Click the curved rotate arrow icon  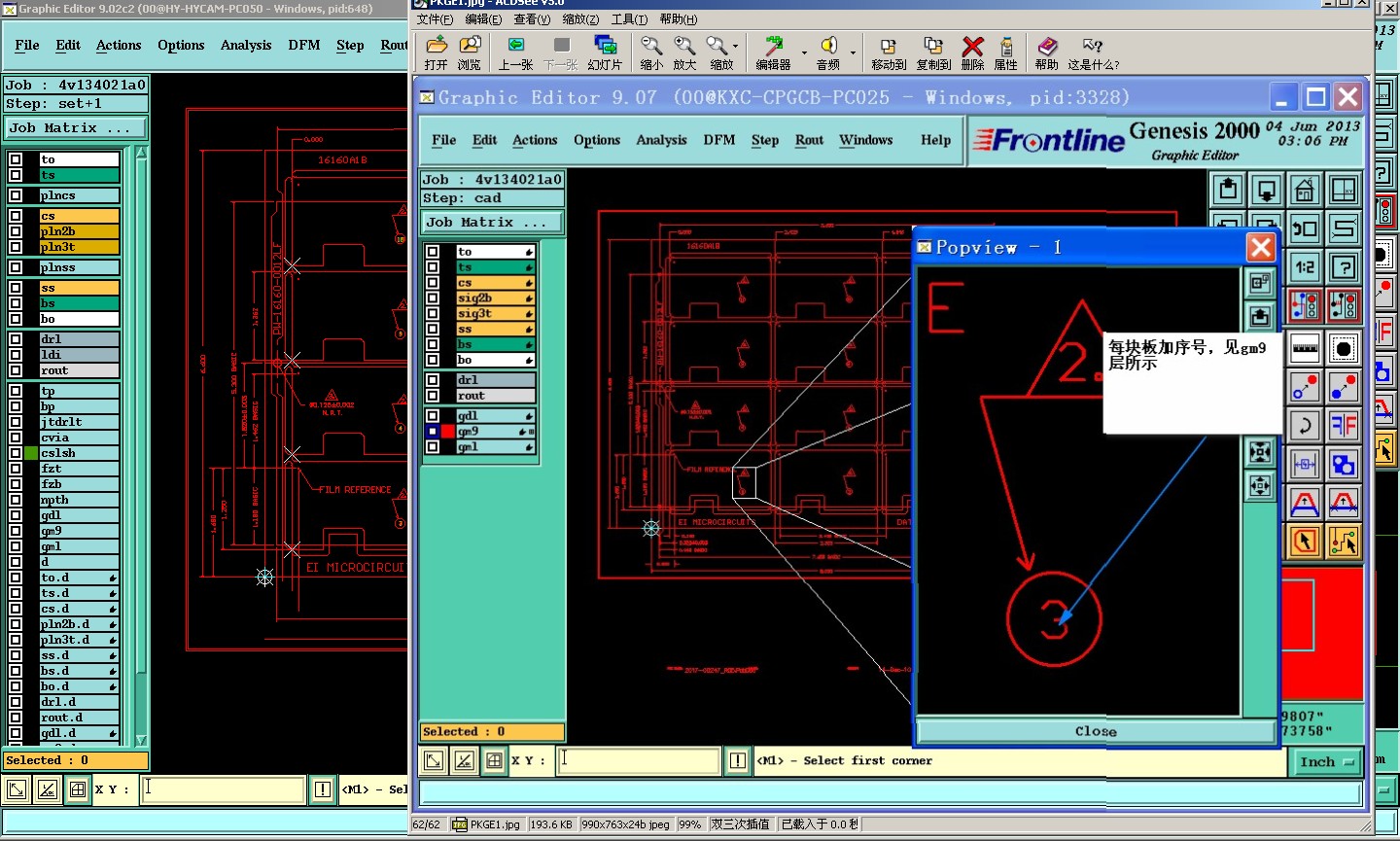tap(1305, 425)
